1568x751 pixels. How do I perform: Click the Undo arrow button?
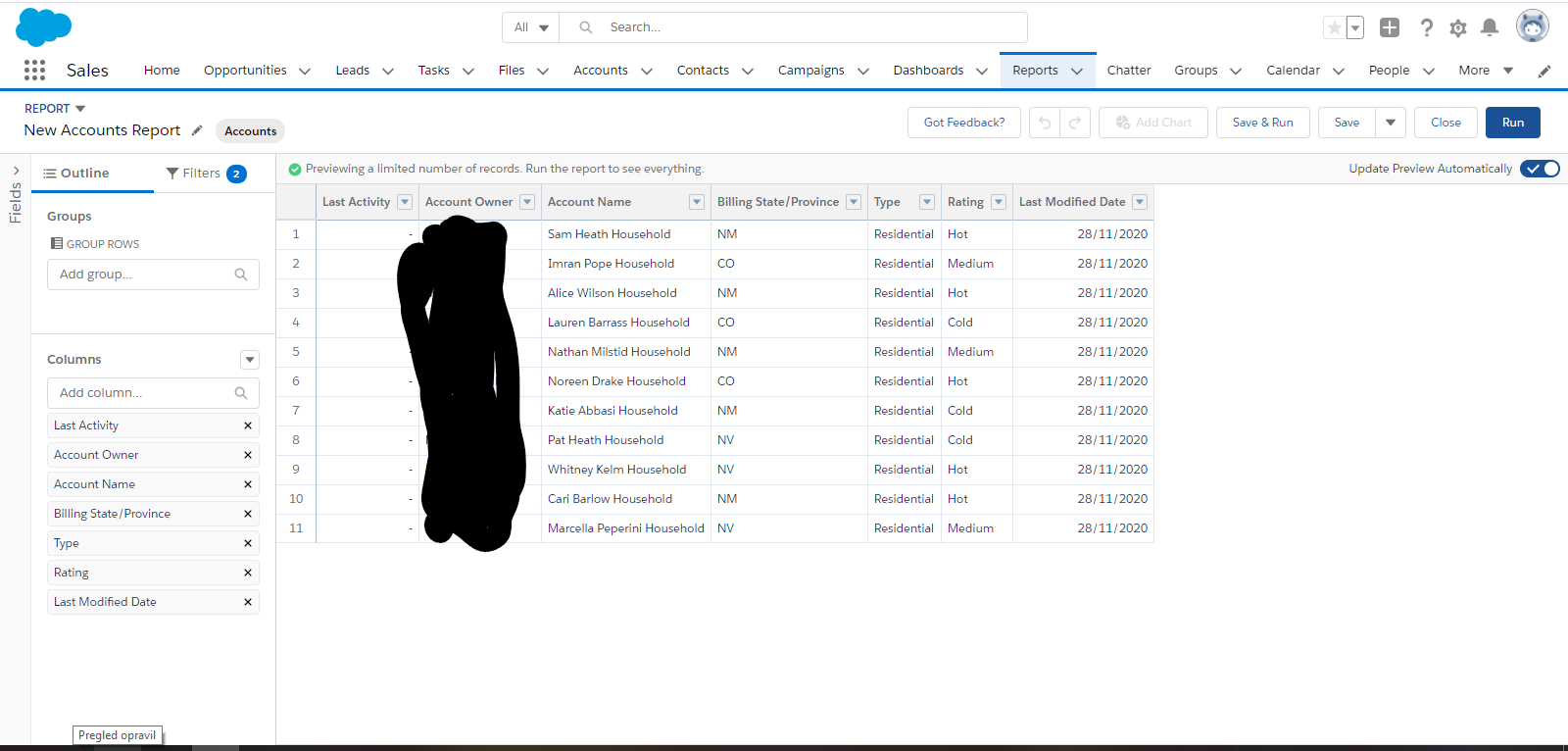[1045, 123]
